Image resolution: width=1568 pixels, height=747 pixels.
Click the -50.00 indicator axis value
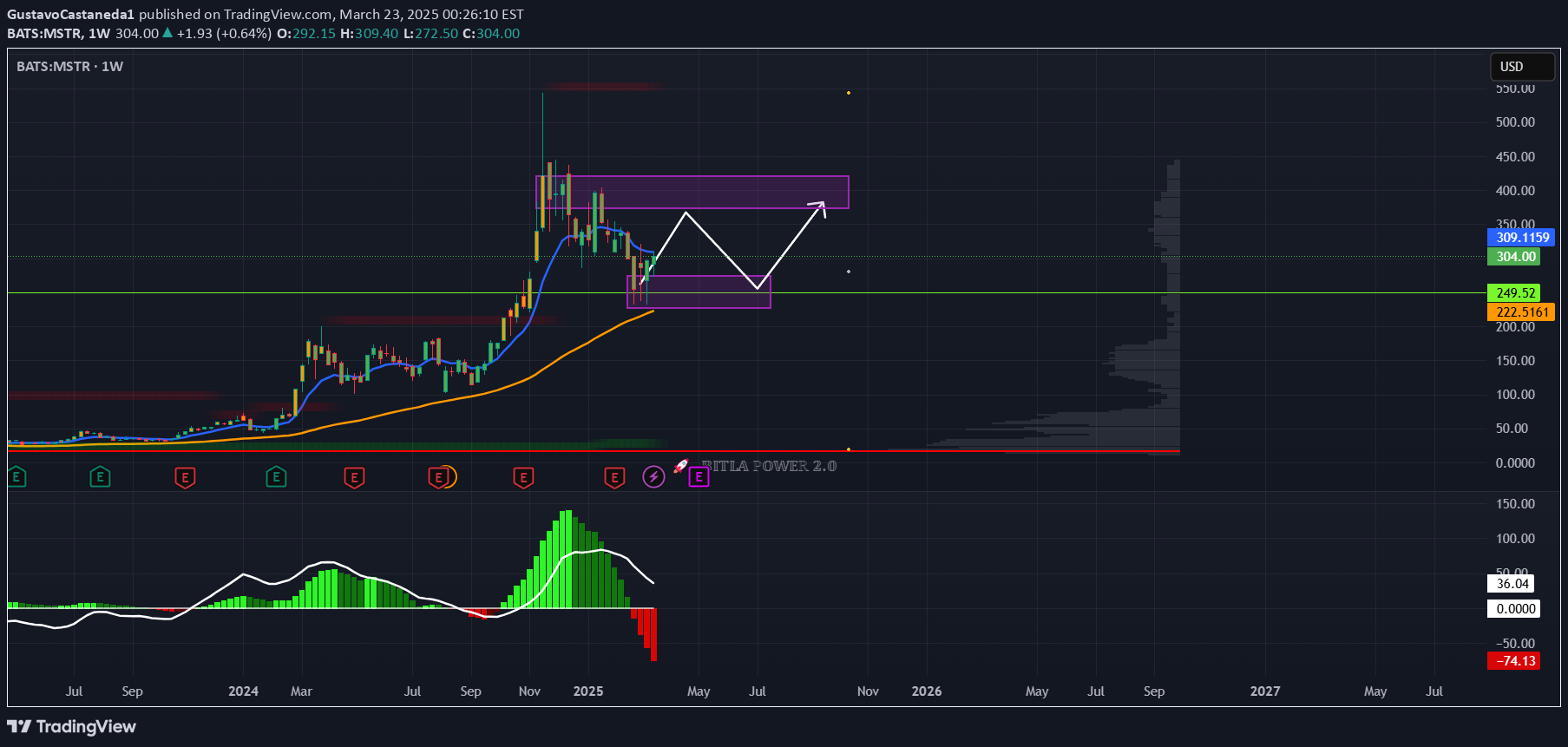pos(1515,643)
